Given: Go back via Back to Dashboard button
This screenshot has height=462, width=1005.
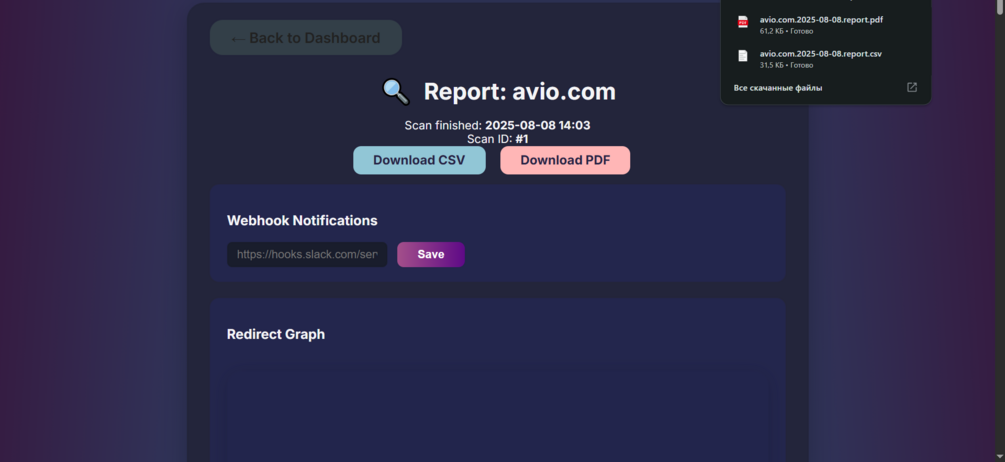Looking at the screenshot, I should click(306, 38).
